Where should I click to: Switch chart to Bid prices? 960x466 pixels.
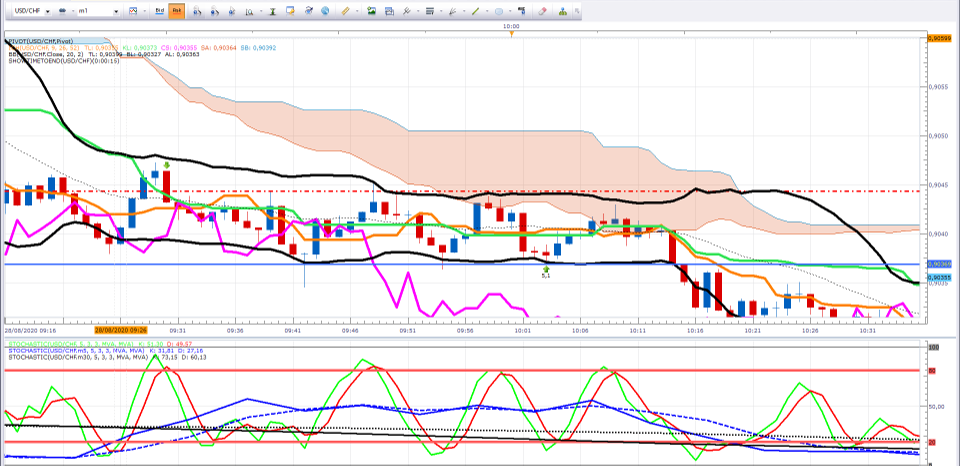pos(160,11)
